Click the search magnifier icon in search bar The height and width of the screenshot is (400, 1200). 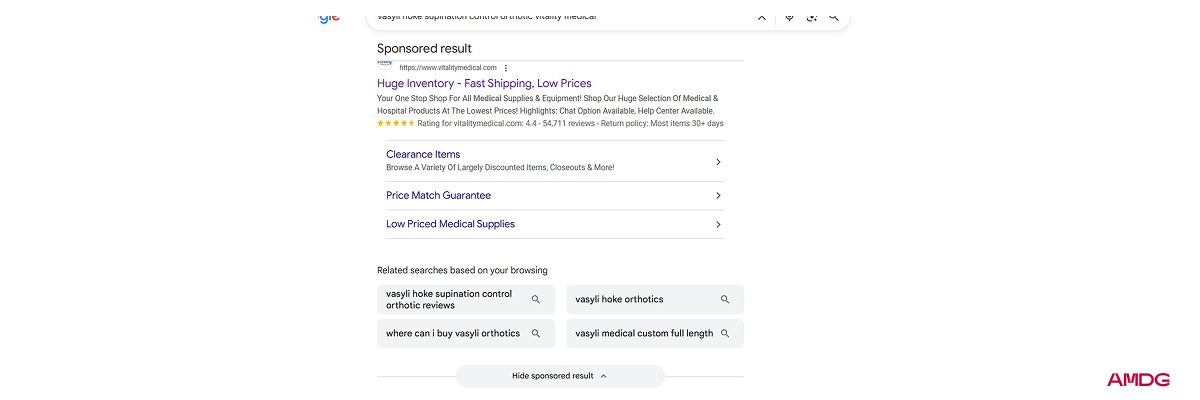834,17
